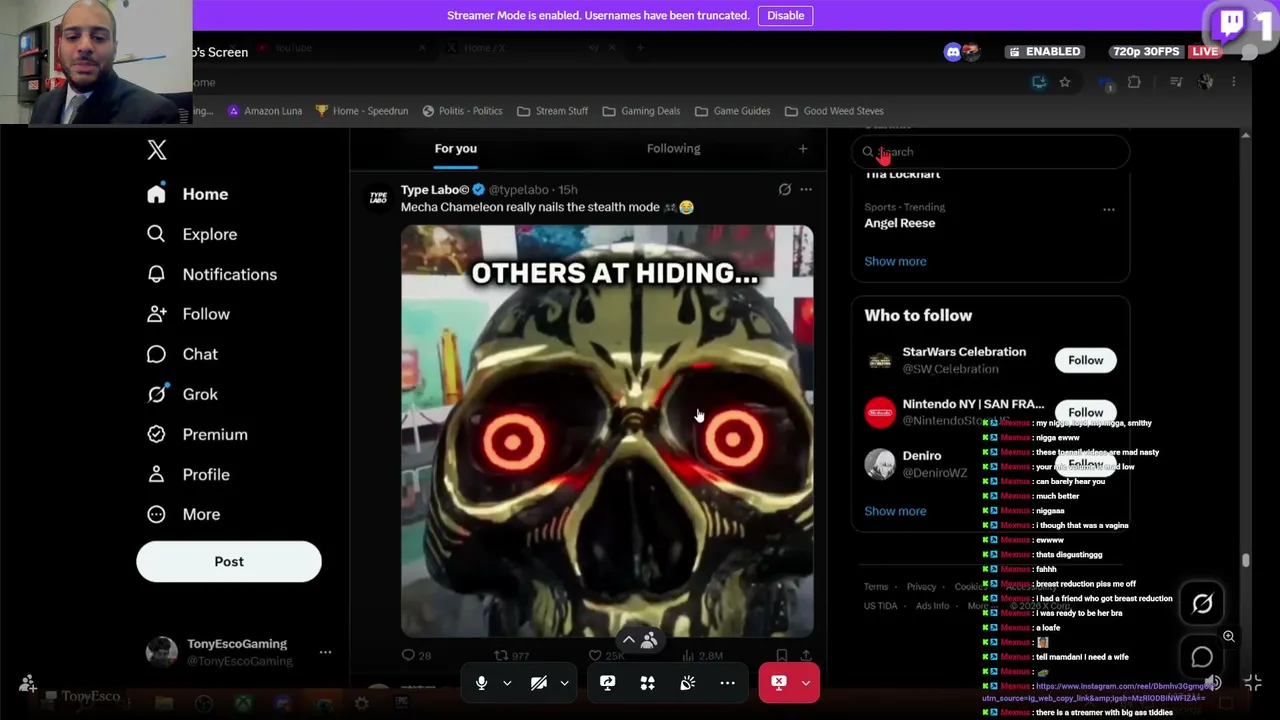The image size is (1280, 720).
Task: Add a new timeline tab with plus icon
Action: pyautogui.click(x=802, y=149)
